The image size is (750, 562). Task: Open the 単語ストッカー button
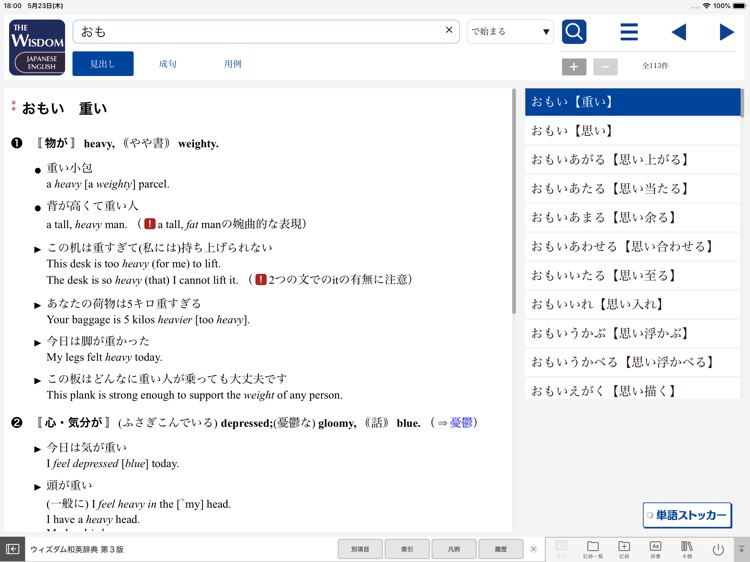[x=687, y=515]
